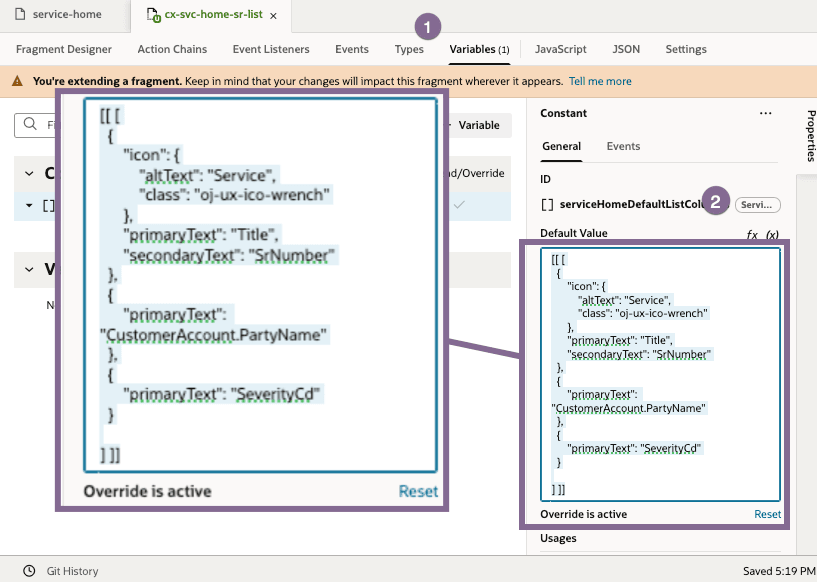Click Reset to clear the override

coord(767,513)
